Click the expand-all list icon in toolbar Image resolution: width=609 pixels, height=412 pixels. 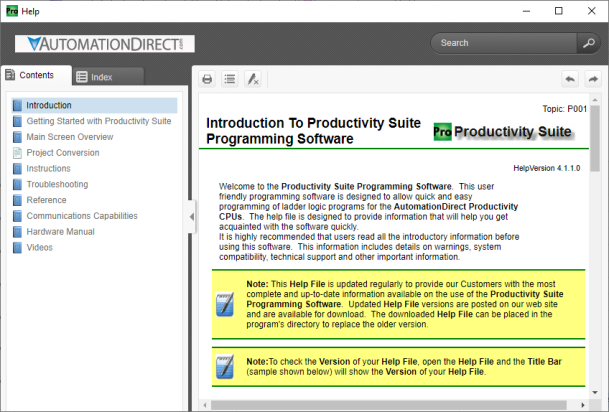(230, 78)
